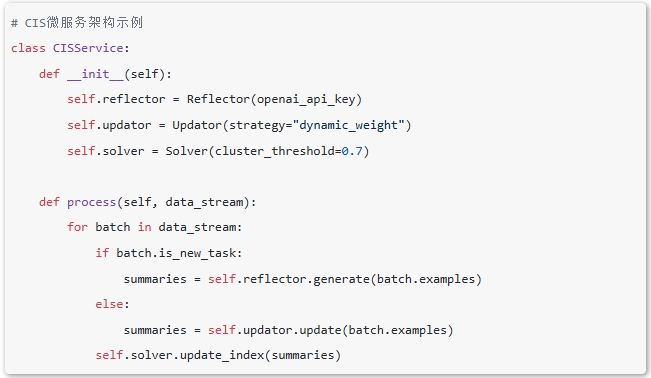Click the data_stream parameter in process definition
The image size is (651, 378).
coord(204,202)
